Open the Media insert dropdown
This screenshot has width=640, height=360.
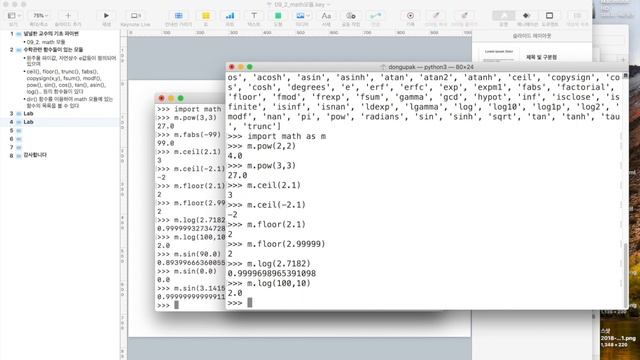pyautogui.click(x=302, y=16)
